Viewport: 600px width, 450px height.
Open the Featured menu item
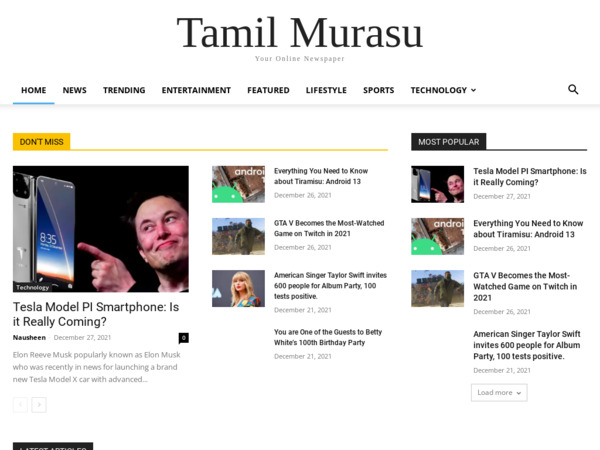(x=268, y=90)
